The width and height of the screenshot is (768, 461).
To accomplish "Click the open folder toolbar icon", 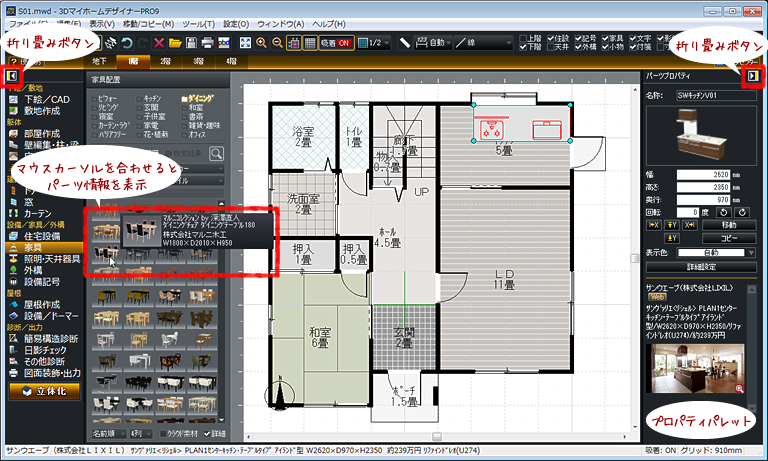I will click(x=176, y=43).
